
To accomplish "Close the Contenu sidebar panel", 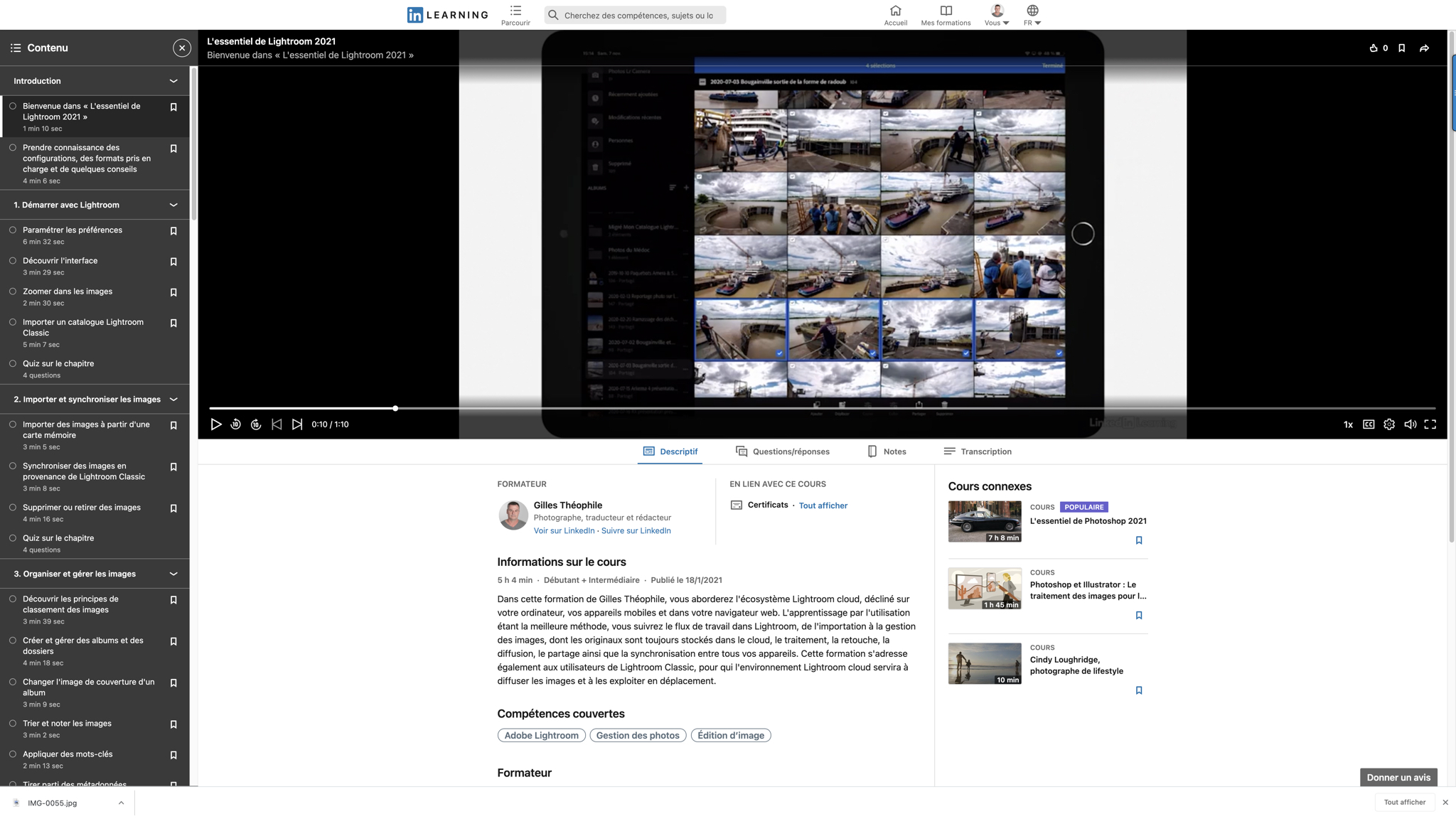I will pyautogui.click(x=182, y=48).
